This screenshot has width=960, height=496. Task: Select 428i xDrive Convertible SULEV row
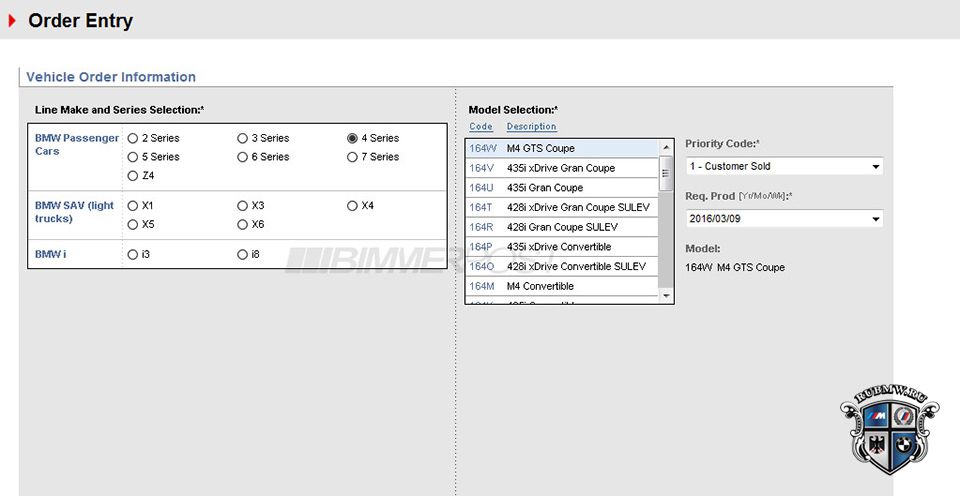coord(561,266)
